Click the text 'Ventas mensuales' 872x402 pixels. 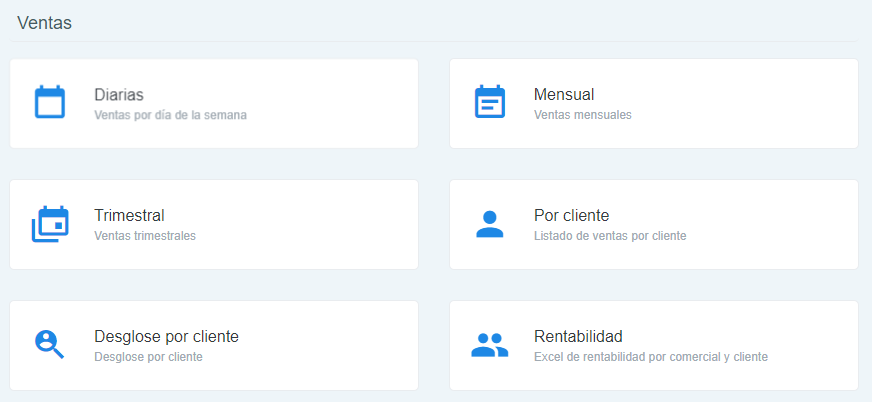coord(583,115)
